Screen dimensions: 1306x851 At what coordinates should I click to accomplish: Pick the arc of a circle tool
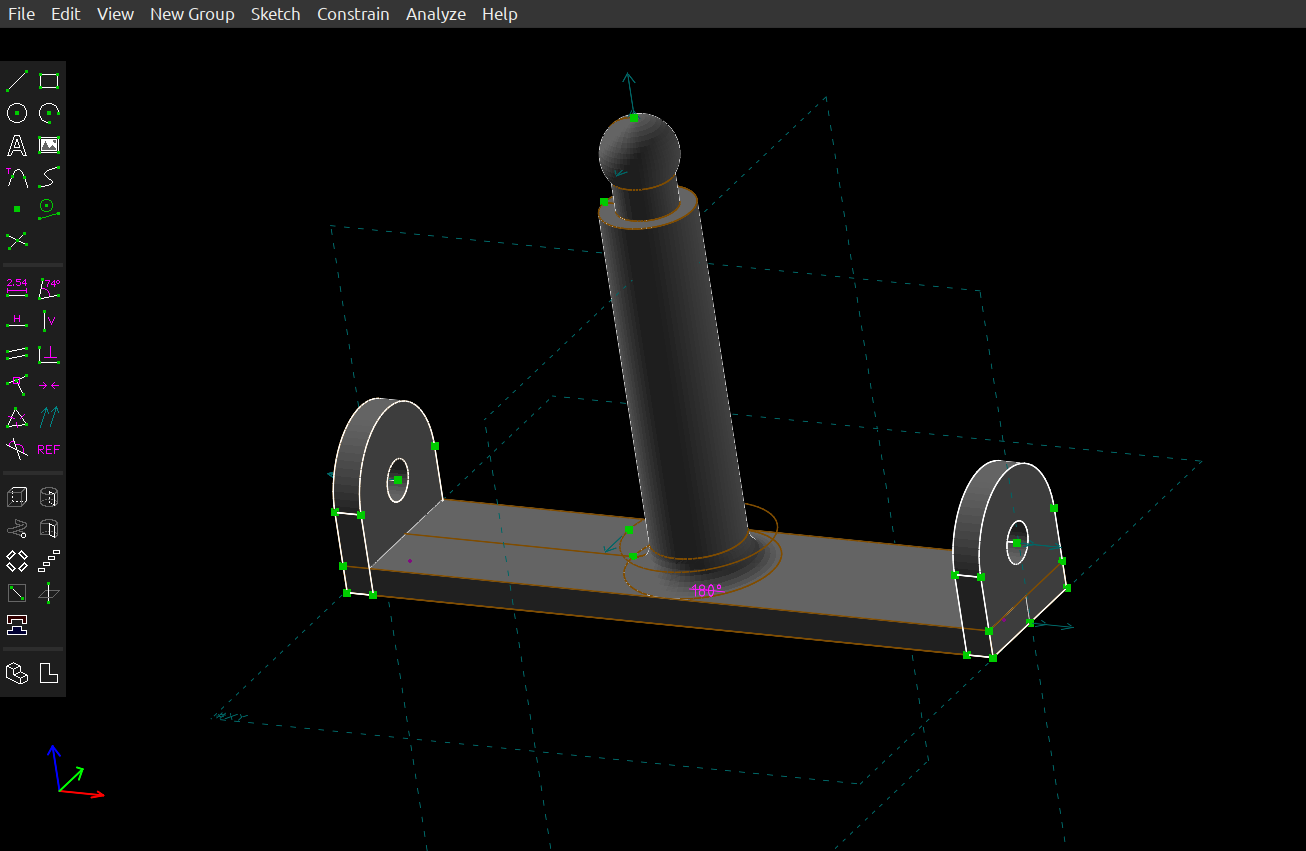(49, 113)
